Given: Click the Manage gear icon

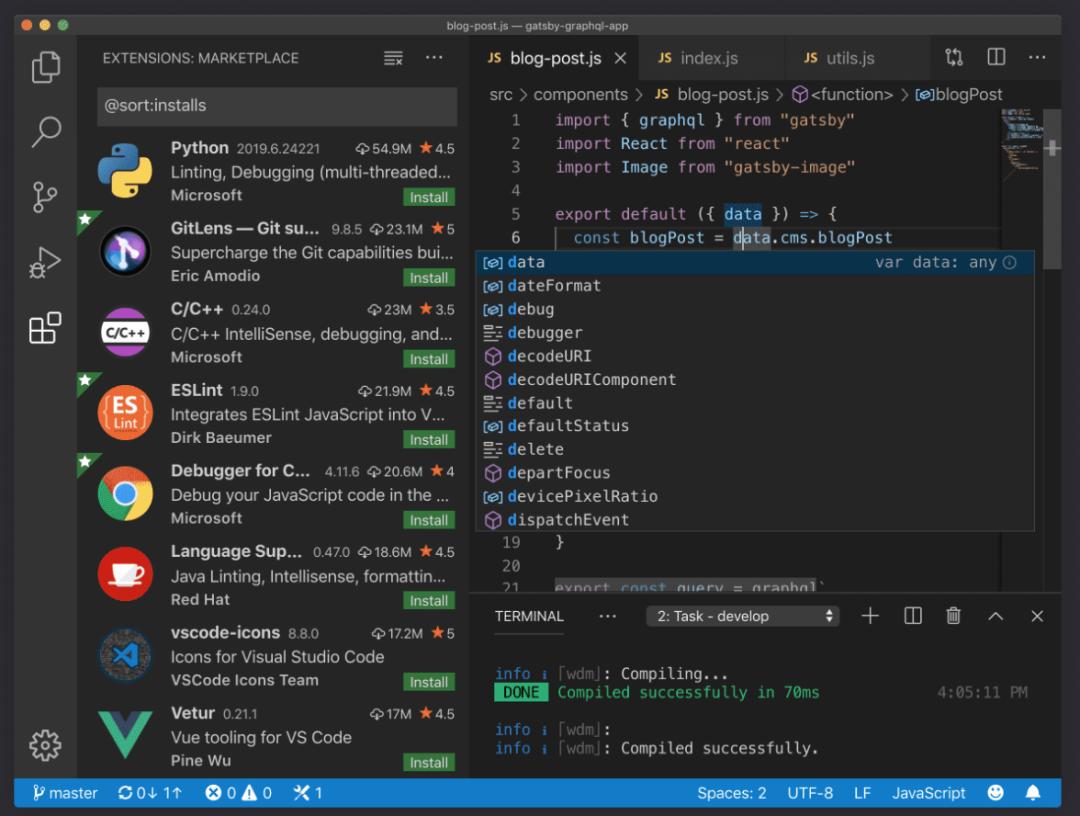Looking at the screenshot, I should pyautogui.click(x=46, y=744).
